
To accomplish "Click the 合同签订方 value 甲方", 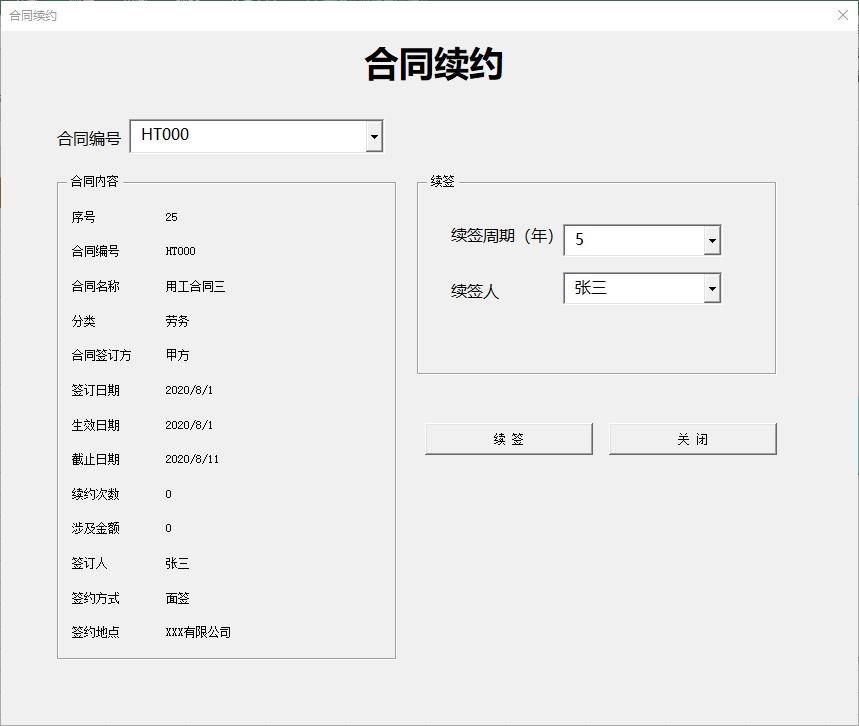I will (x=177, y=355).
